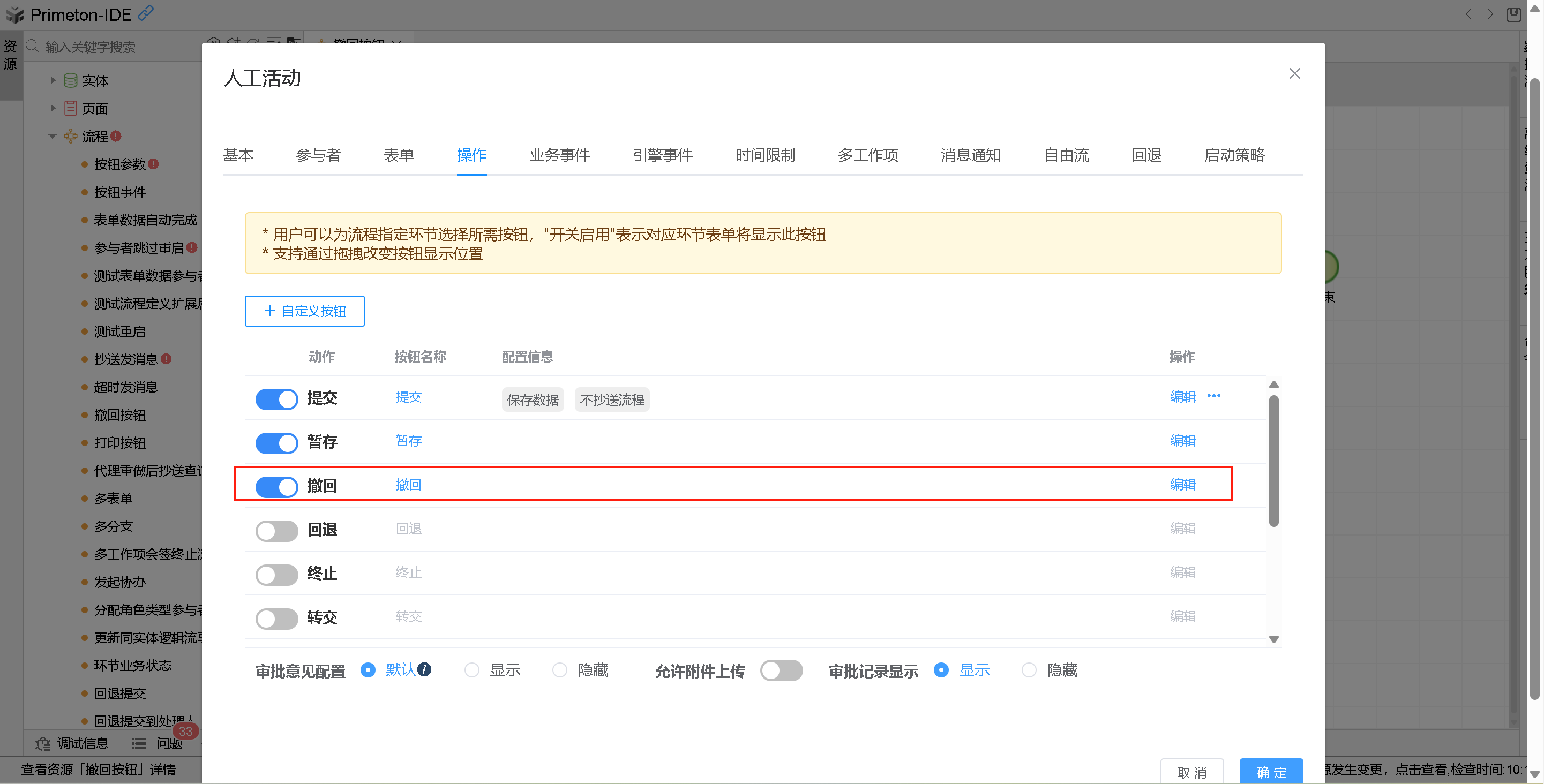Collapse the 流程 tree node arrow
Screen dimensions: 1544x784
[x=53, y=137]
